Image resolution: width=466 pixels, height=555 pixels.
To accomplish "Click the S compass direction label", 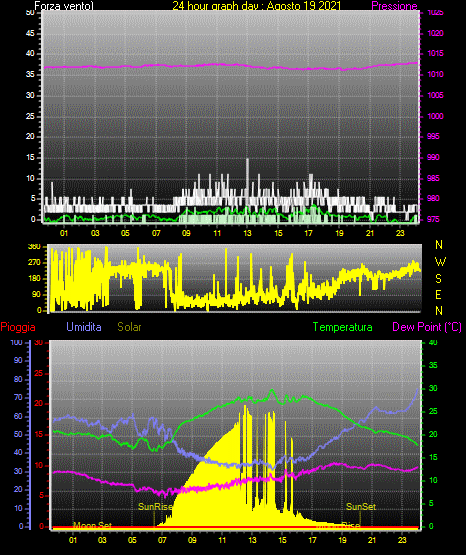I will click(438, 279).
